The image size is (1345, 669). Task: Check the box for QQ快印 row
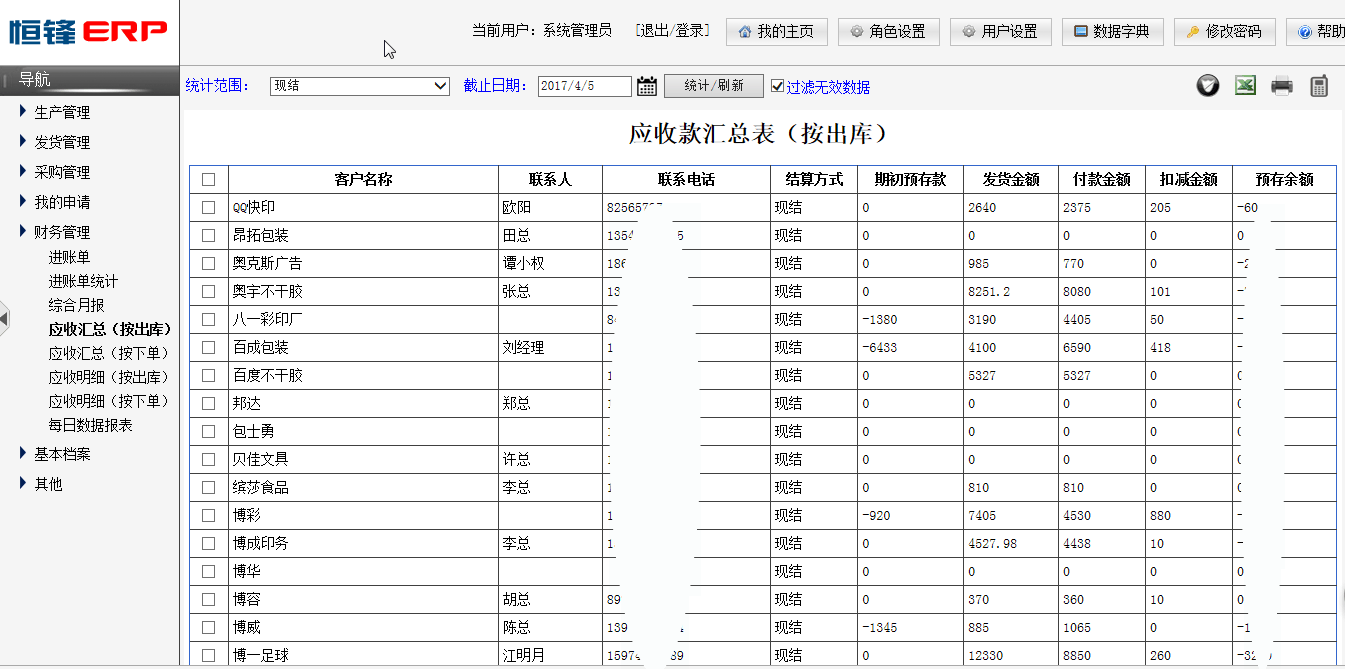tap(208, 208)
